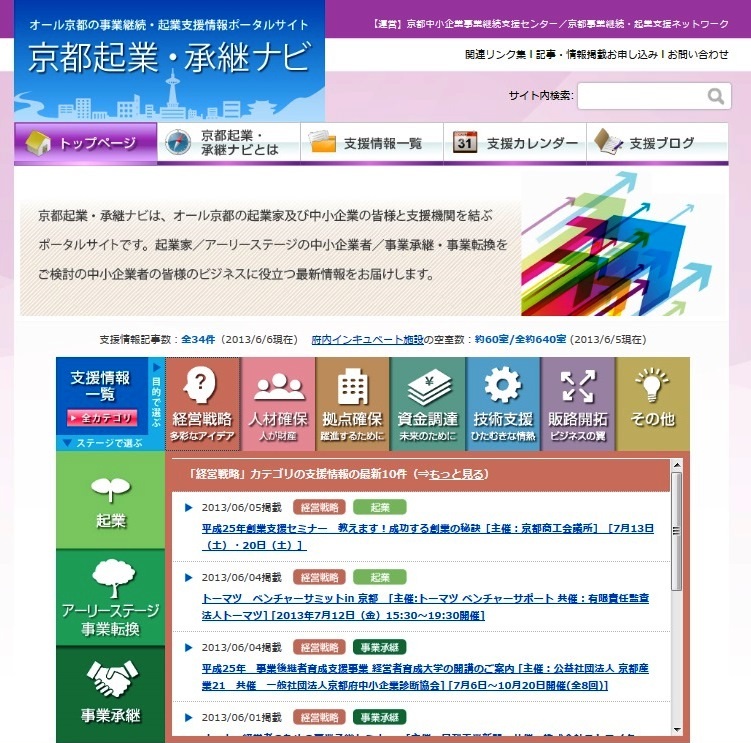Click the search magnifier icon
Viewport: 751px width, 743px height.
coord(716,96)
